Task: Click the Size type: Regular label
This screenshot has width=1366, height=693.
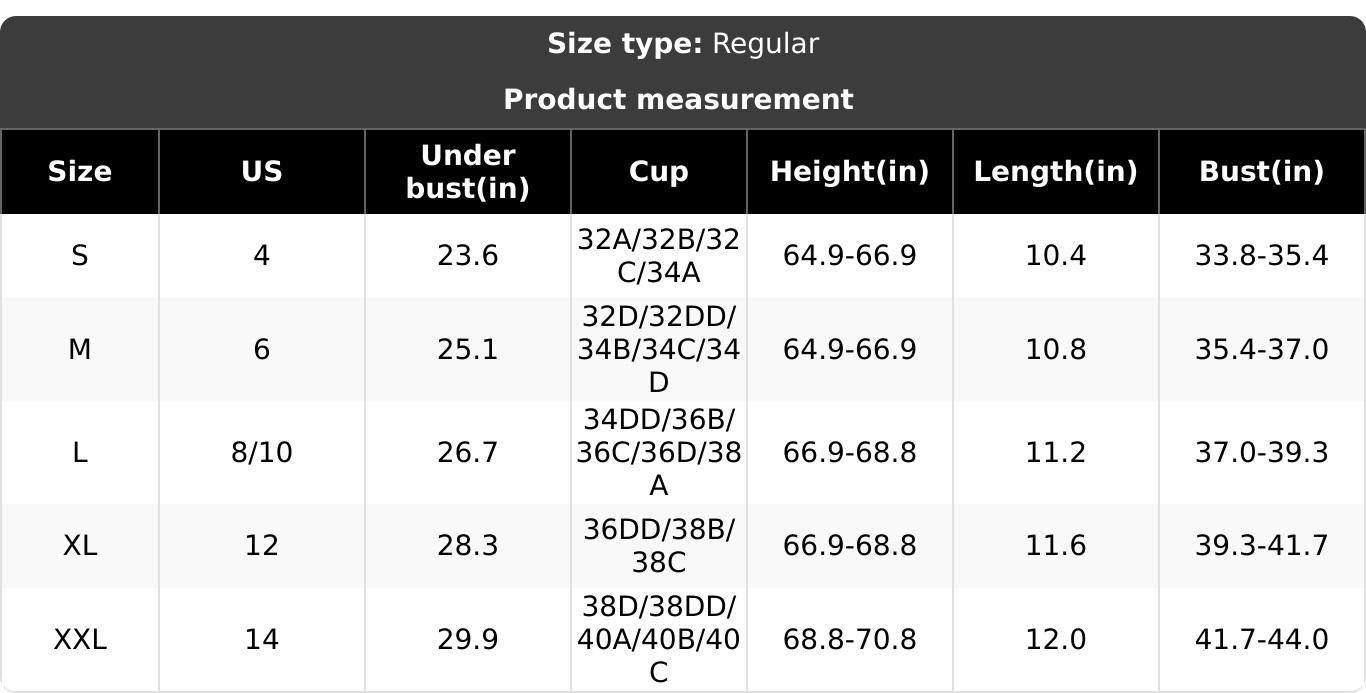Action: pos(683,44)
